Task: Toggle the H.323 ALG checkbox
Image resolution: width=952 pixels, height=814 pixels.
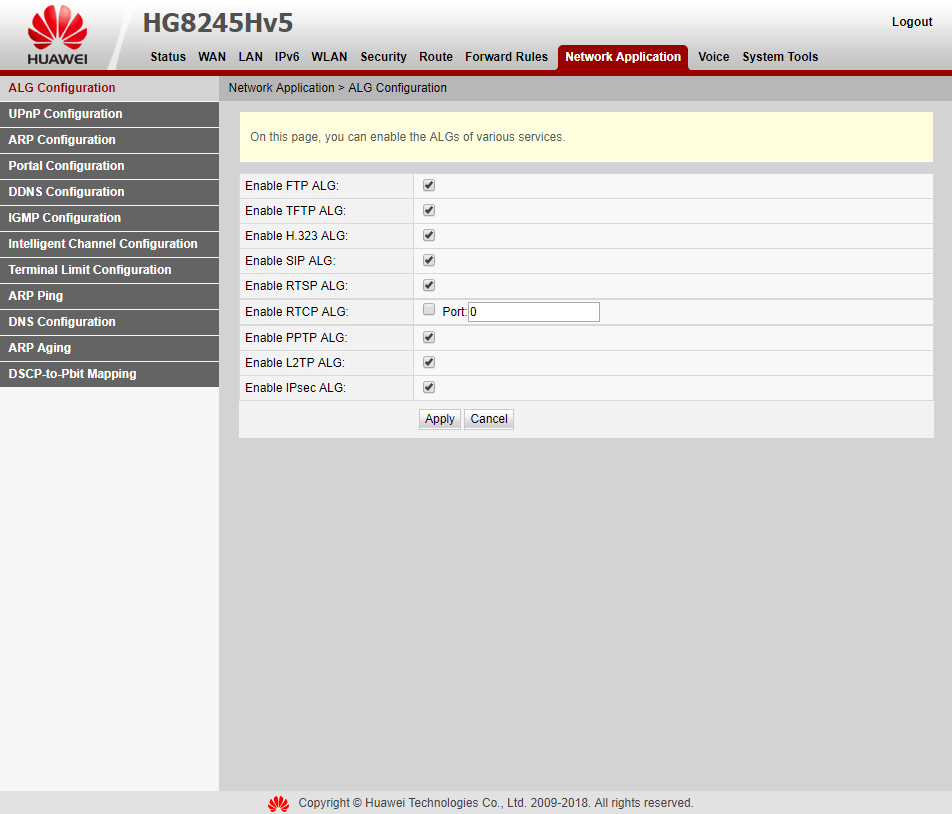Action: click(428, 235)
